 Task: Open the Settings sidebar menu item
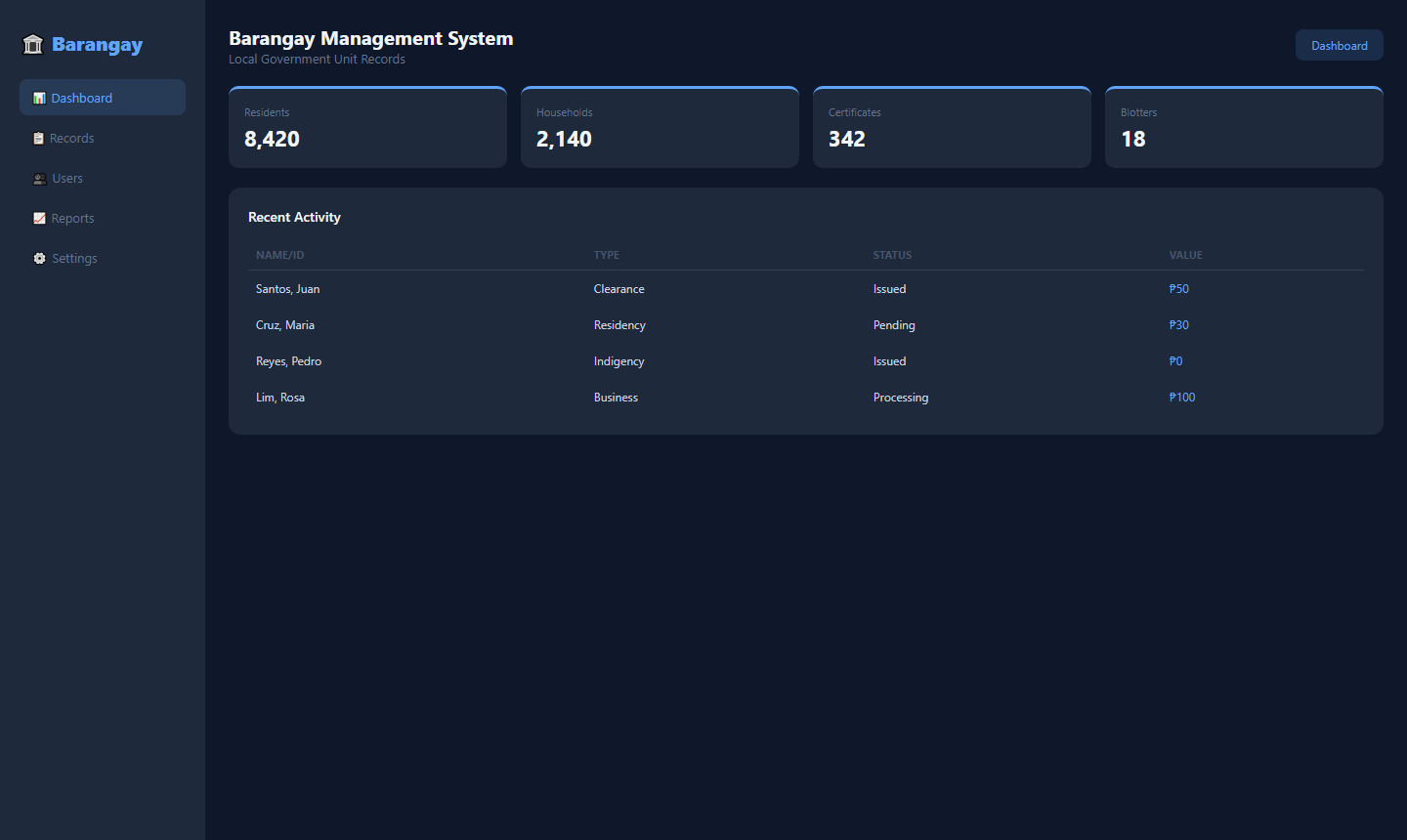(103, 258)
